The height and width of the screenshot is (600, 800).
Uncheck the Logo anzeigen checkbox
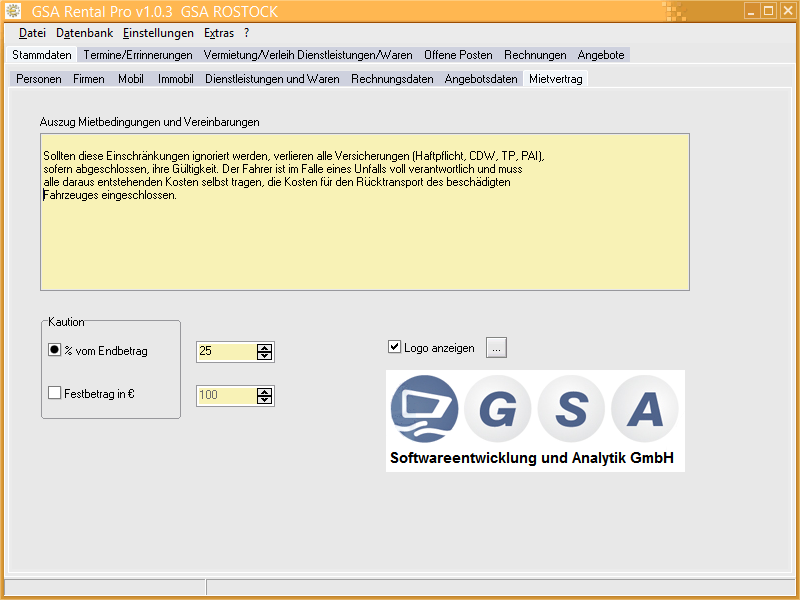[x=394, y=347]
